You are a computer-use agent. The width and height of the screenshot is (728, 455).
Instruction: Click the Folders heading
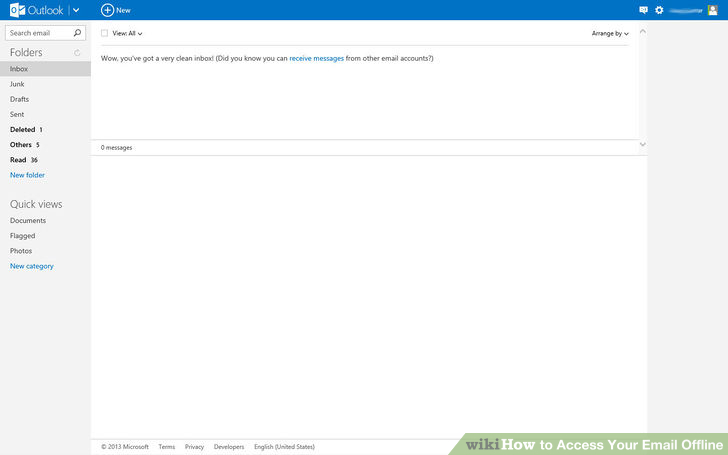[26, 52]
